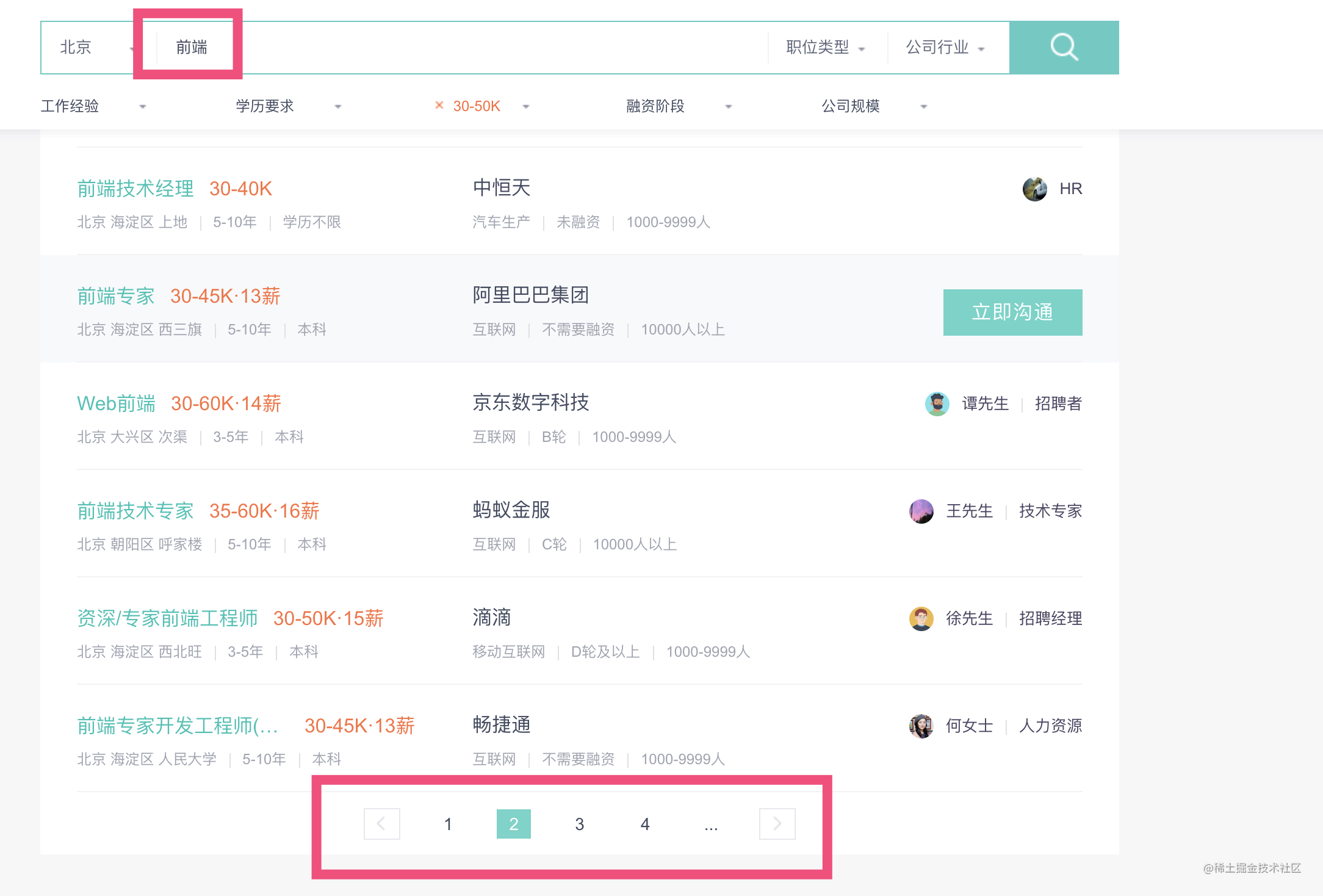This screenshot has height=896, width=1323.
Task: Open 资深/专家前端工程师 job posting
Action: pyautogui.click(x=167, y=618)
